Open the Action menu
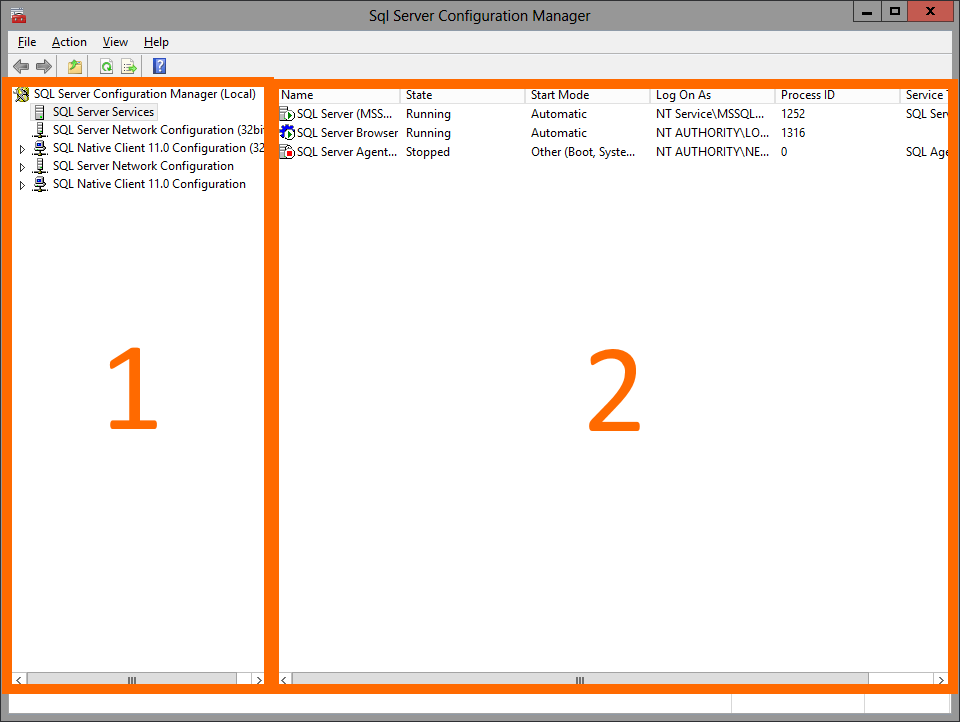The image size is (960, 722). [x=69, y=42]
